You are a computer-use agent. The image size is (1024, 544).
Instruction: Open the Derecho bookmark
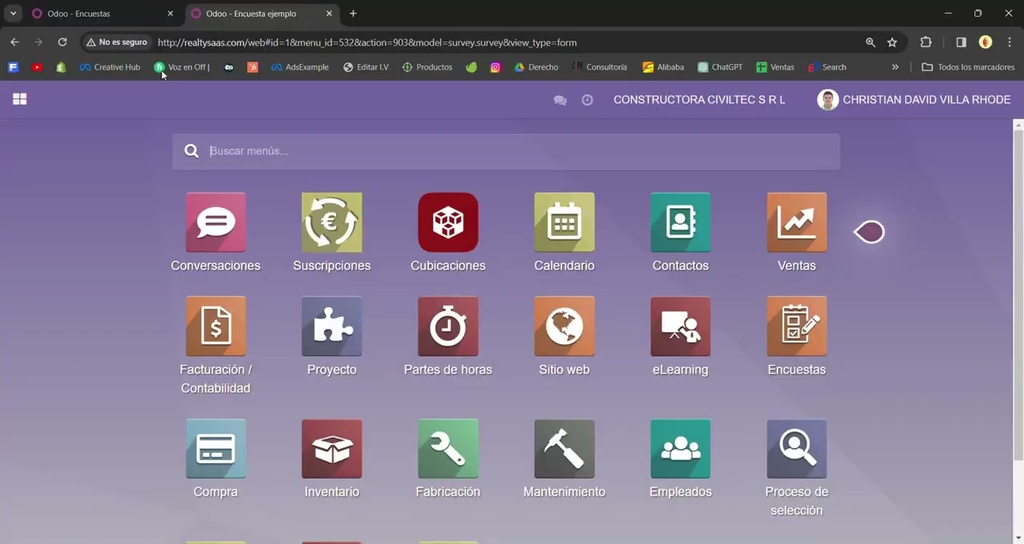(536, 67)
